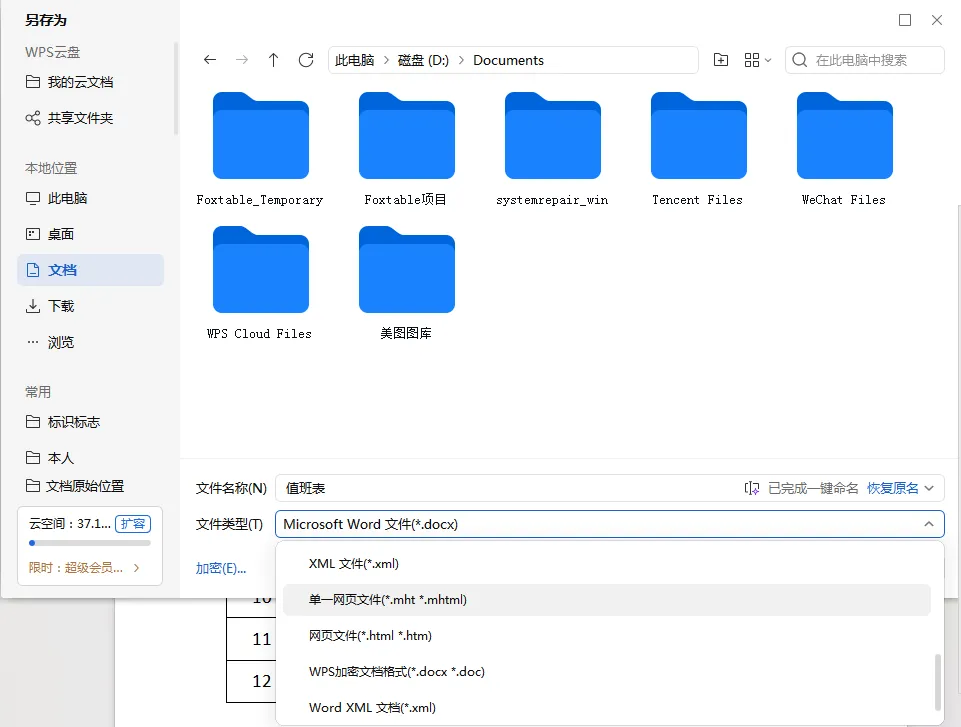The width and height of the screenshot is (961, 727).
Task: Click the cloud storage usage bar
Action: tap(89, 543)
